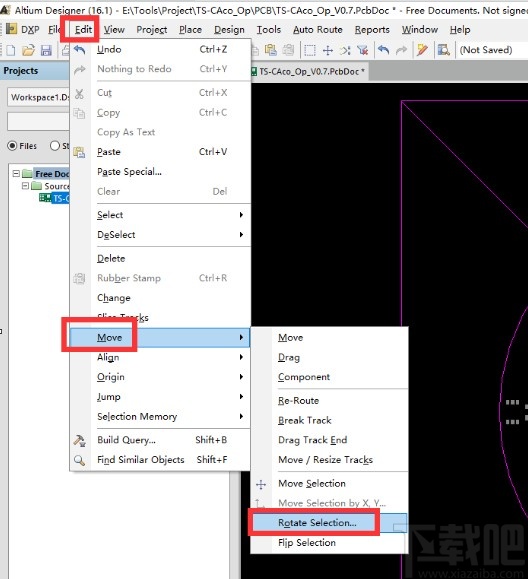Click the toolbar Undo arrow icon
The image size is (528, 579).
point(384,50)
